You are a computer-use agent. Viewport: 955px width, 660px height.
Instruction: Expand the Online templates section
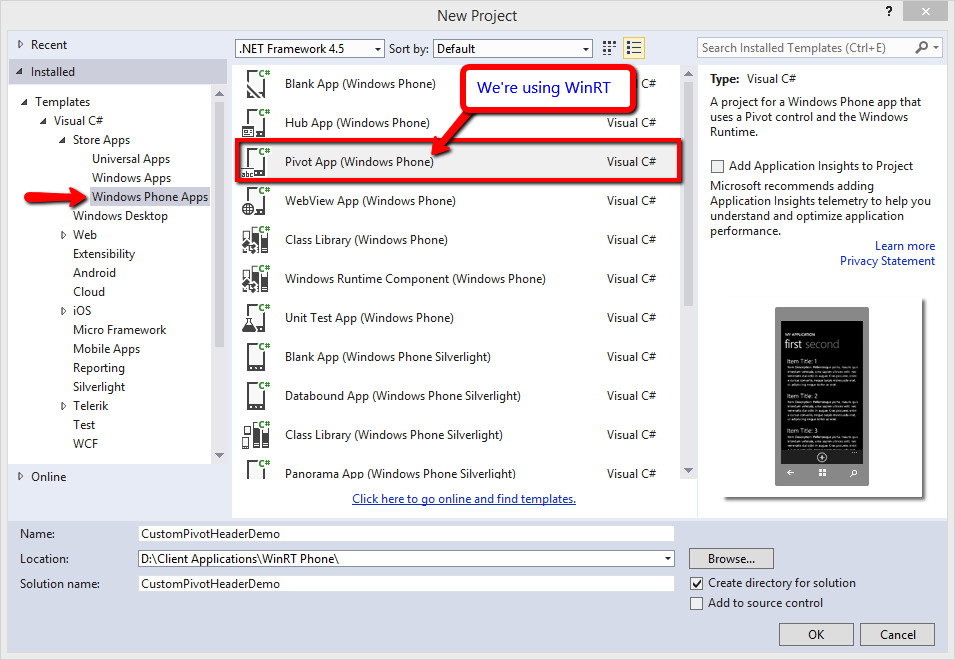(21, 477)
